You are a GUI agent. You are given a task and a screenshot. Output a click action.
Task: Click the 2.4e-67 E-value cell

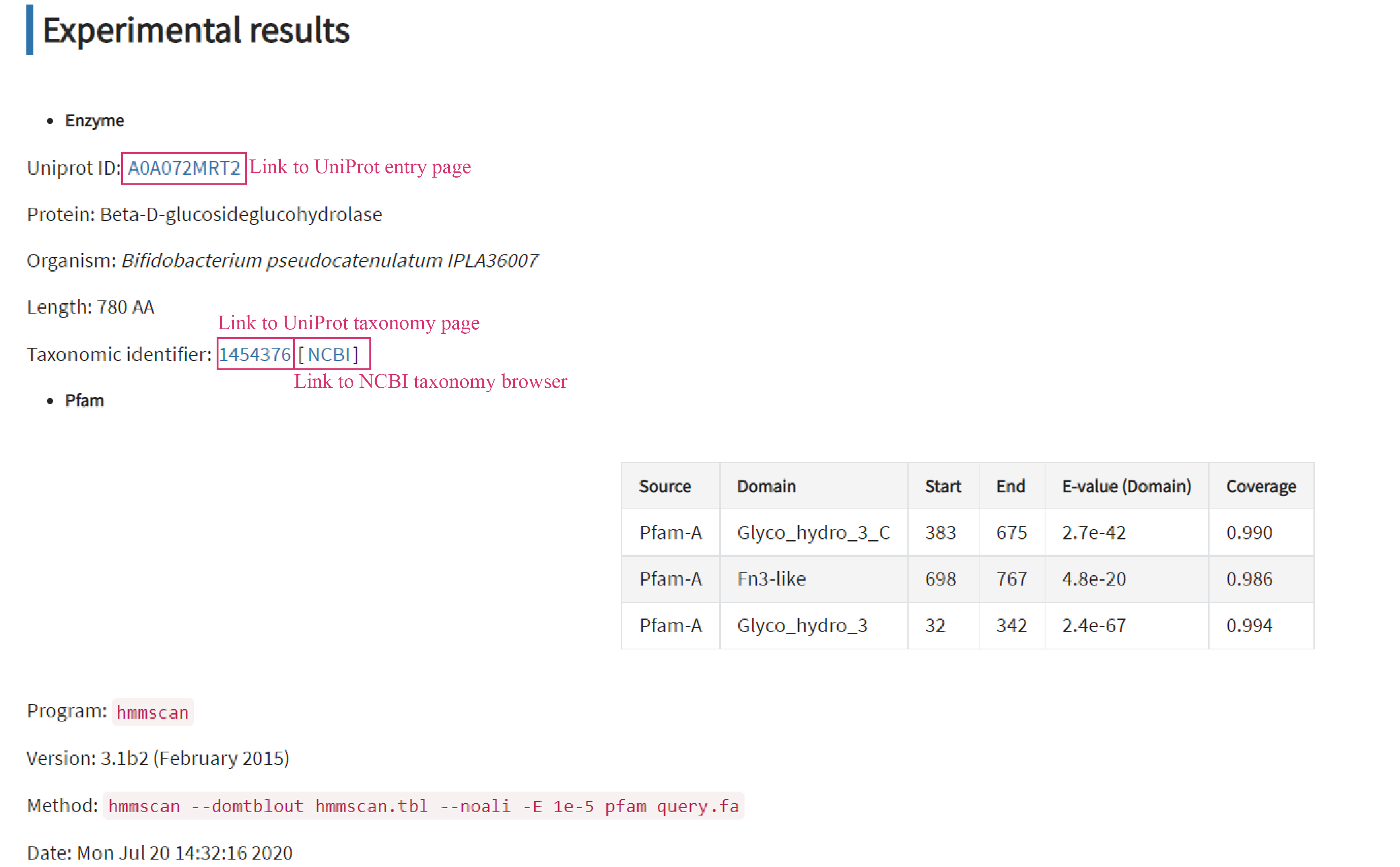[x=1093, y=626]
